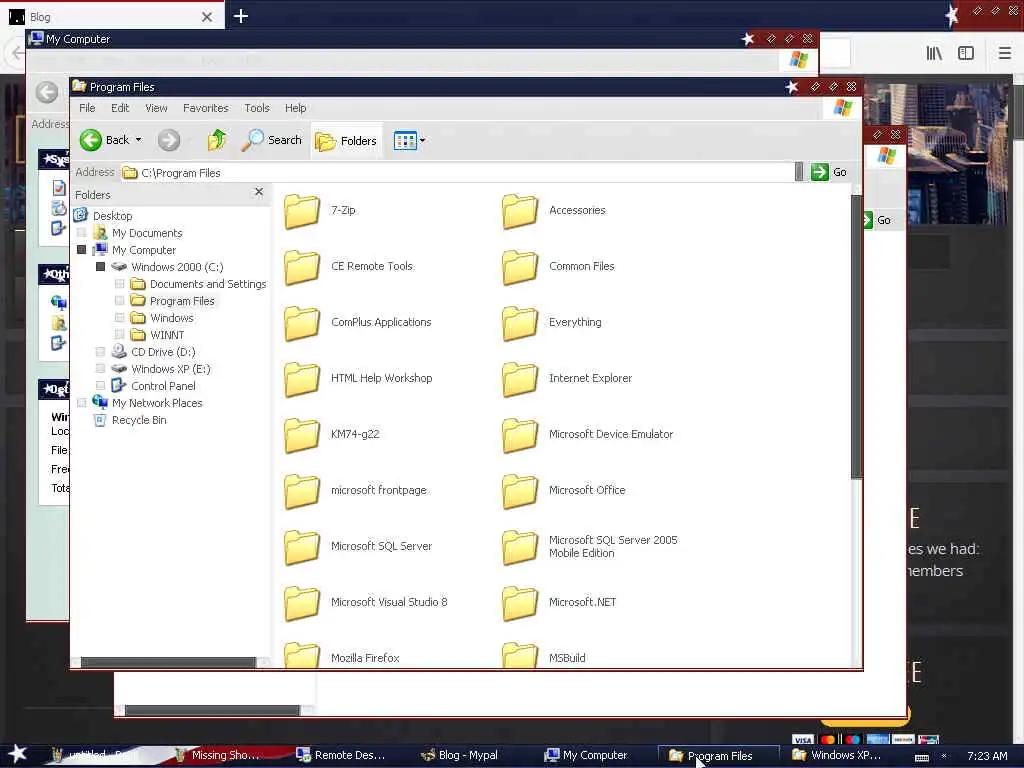Switch to My Computer taskbar button

point(586,755)
